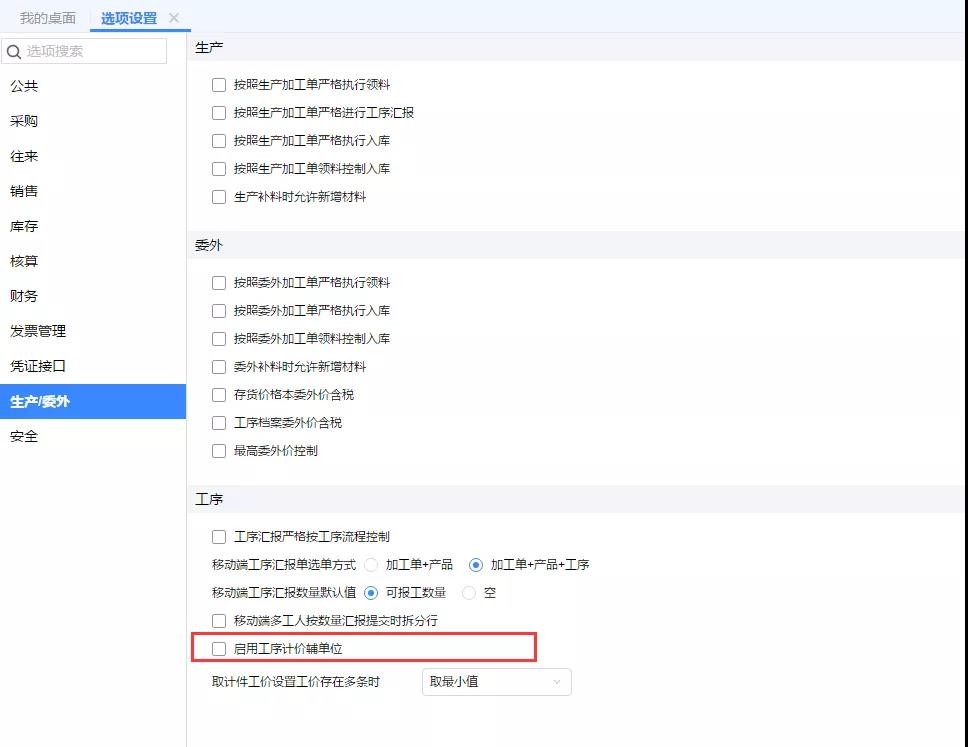This screenshot has height=747, width=968.
Task: Close the 选项设置 tab
Action: pyautogui.click(x=174, y=18)
